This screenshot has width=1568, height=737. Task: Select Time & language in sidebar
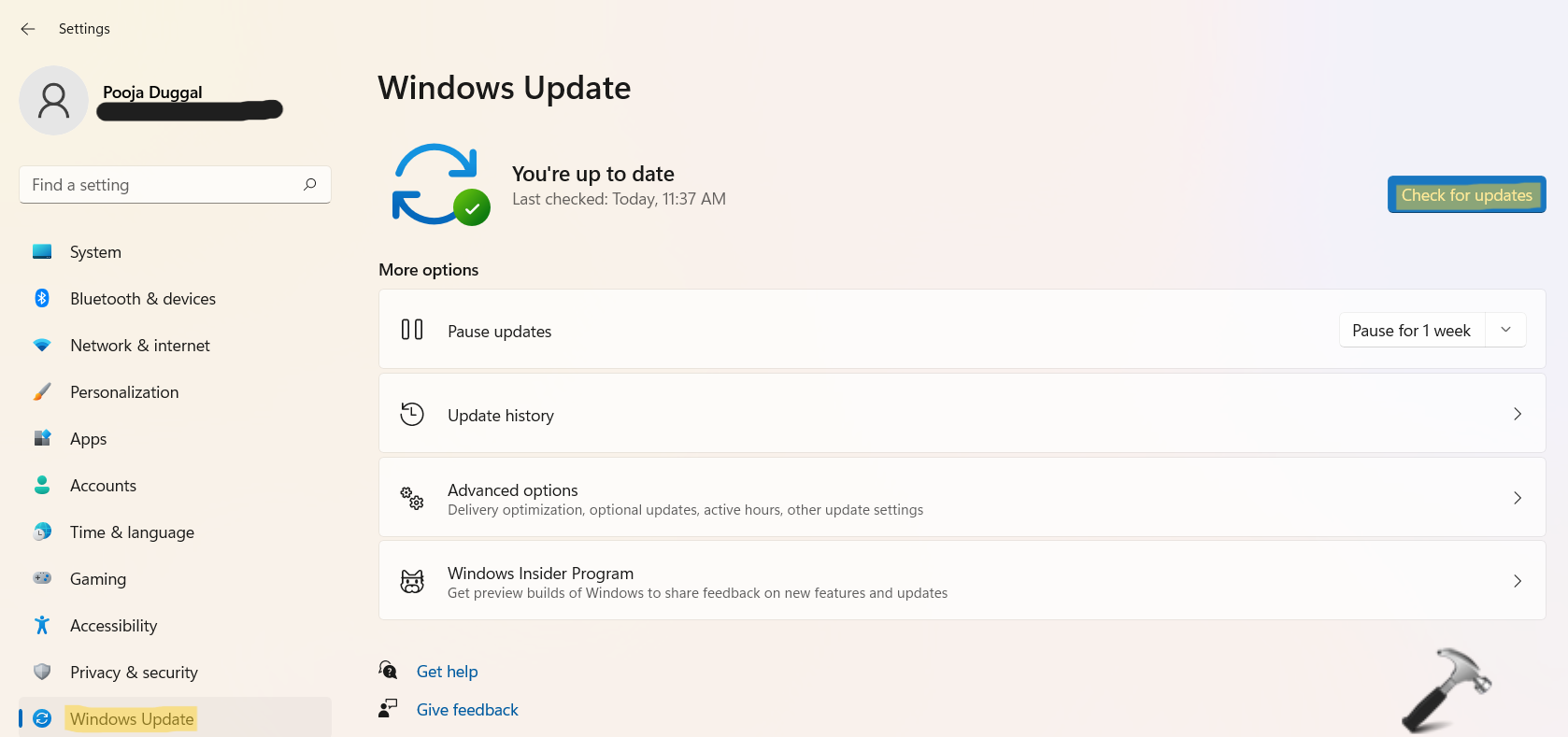click(132, 532)
